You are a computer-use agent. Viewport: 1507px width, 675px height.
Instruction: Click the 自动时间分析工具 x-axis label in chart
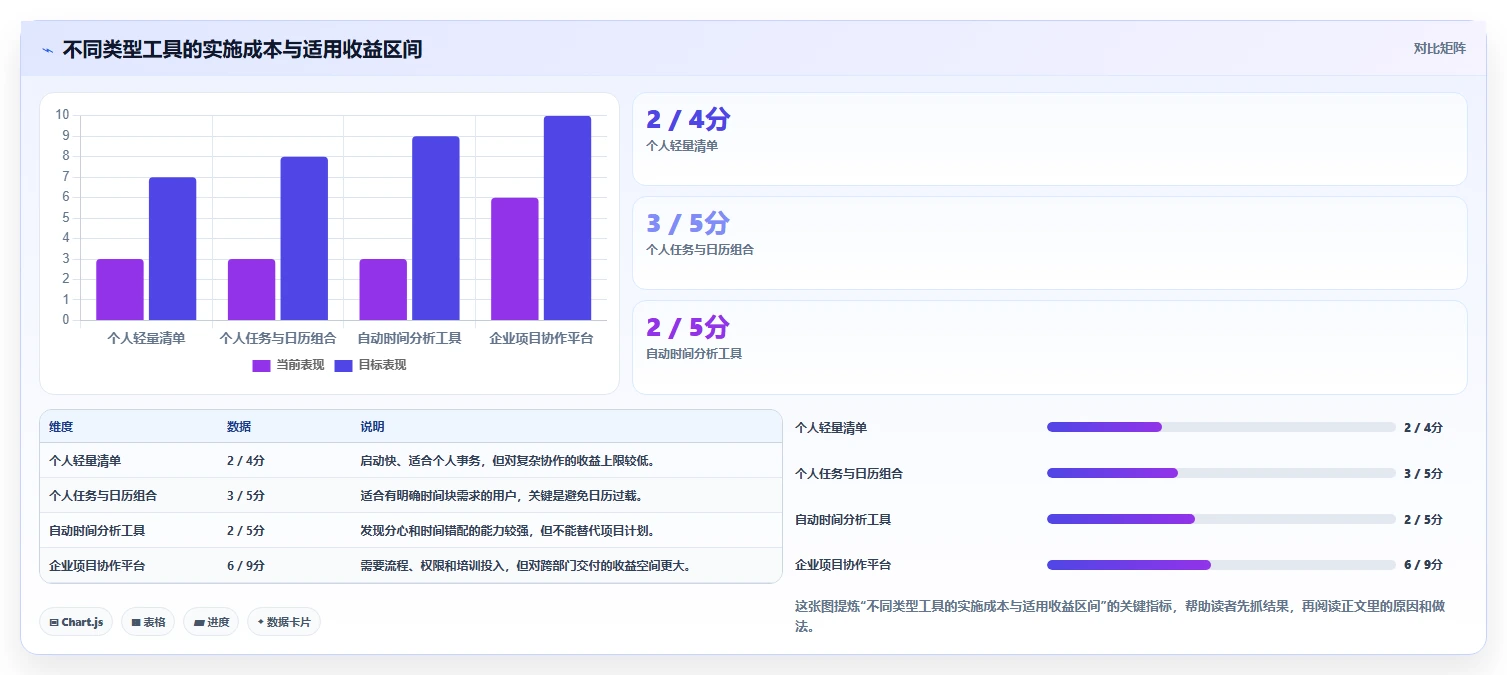click(409, 339)
